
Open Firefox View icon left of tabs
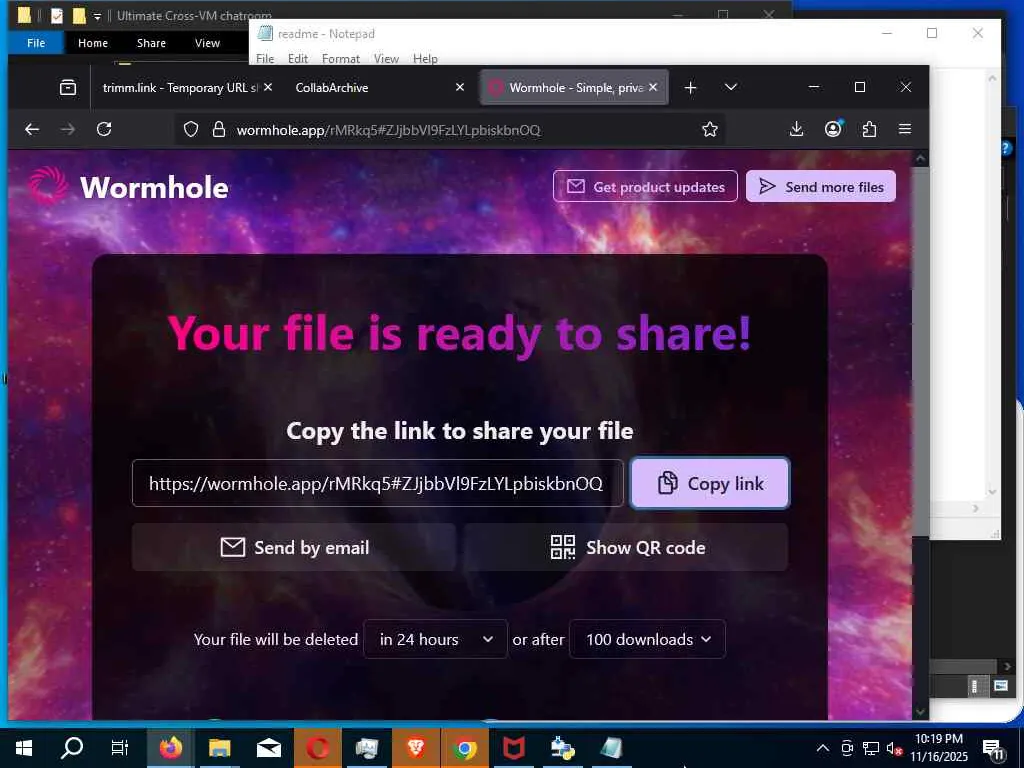tap(68, 88)
